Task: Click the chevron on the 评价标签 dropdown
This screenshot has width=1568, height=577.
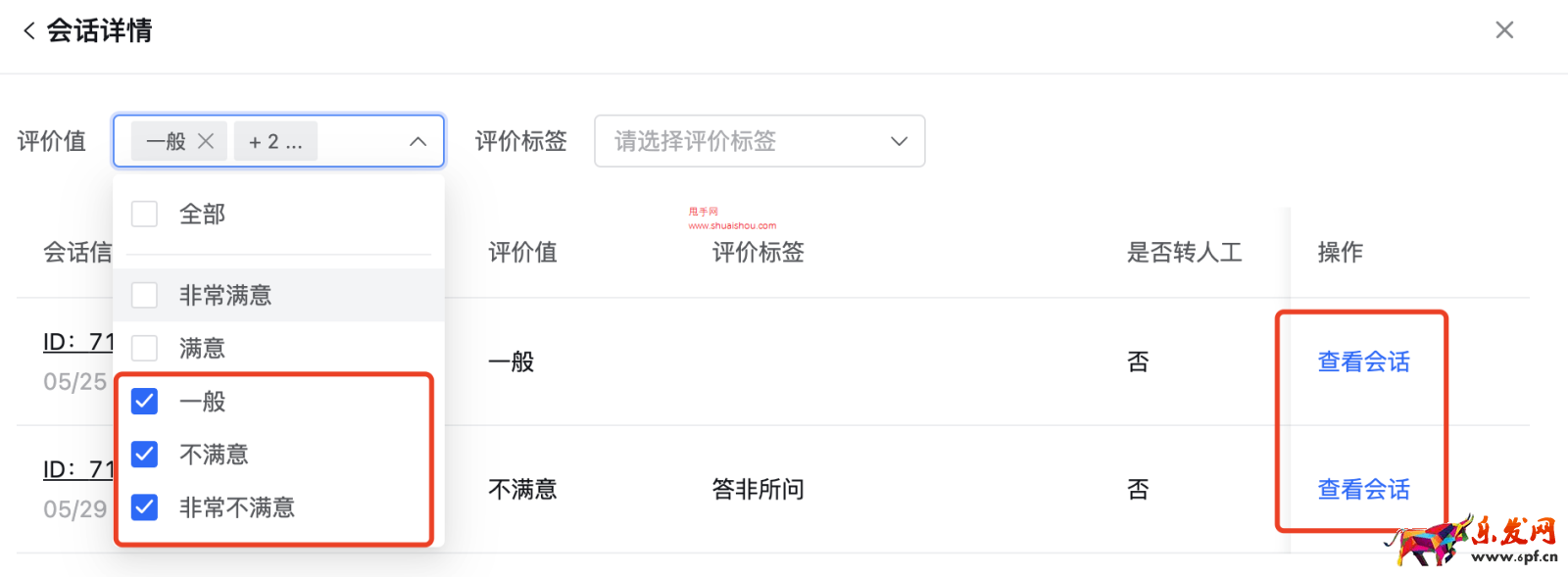Action: (x=898, y=140)
